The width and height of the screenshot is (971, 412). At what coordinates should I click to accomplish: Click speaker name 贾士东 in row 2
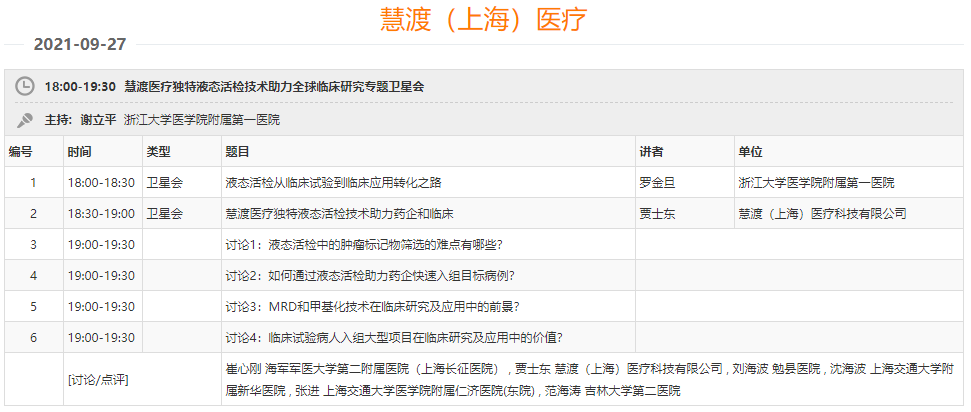pyautogui.click(x=657, y=214)
